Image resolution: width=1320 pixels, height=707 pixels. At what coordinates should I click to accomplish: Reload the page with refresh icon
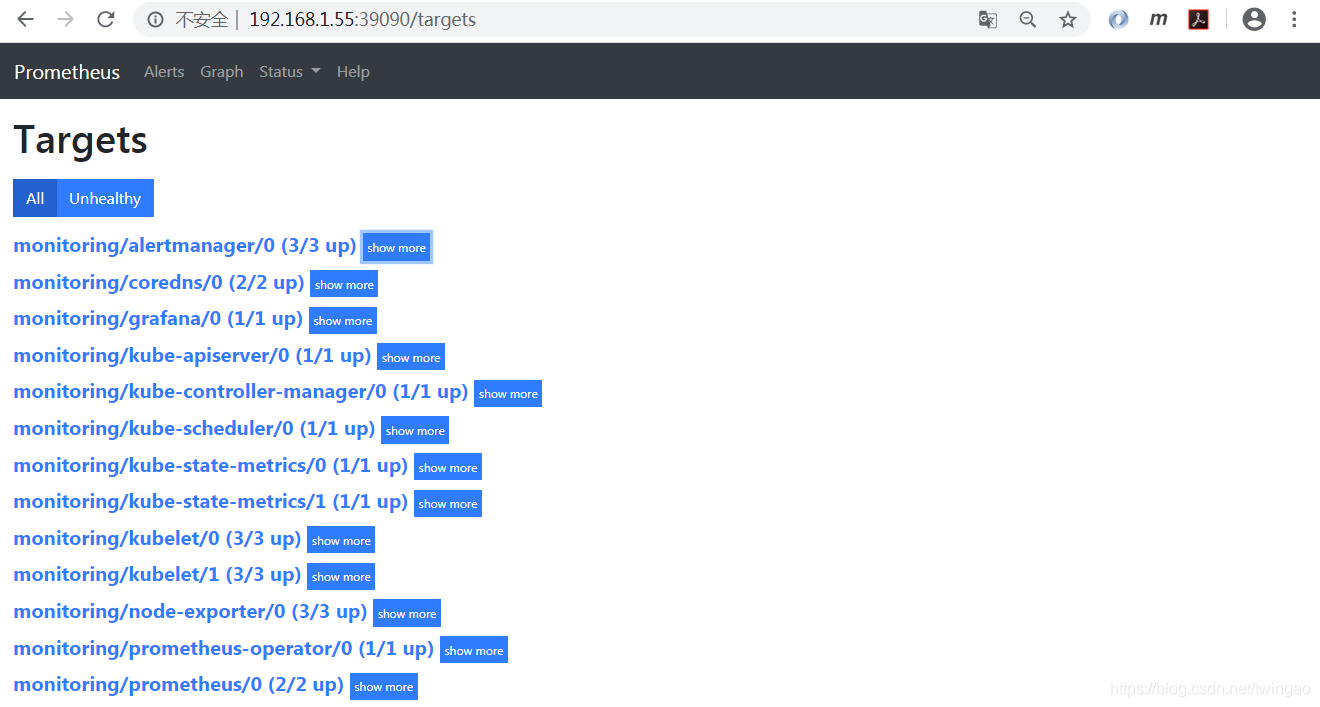point(105,19)
